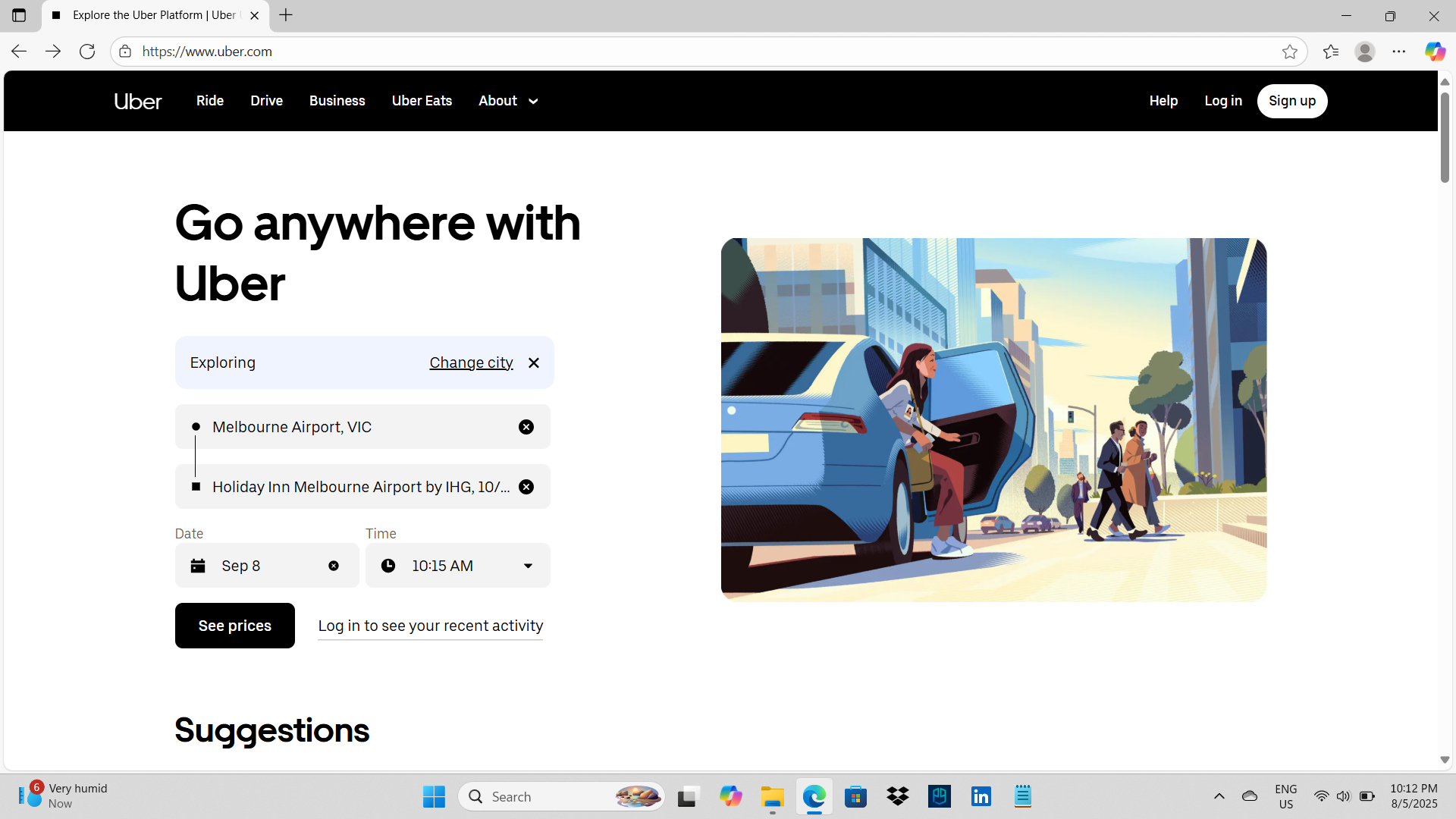Click the scrollbar down arrow
The height and width of the screenshot is (819, 1456).
(1445, 760)
